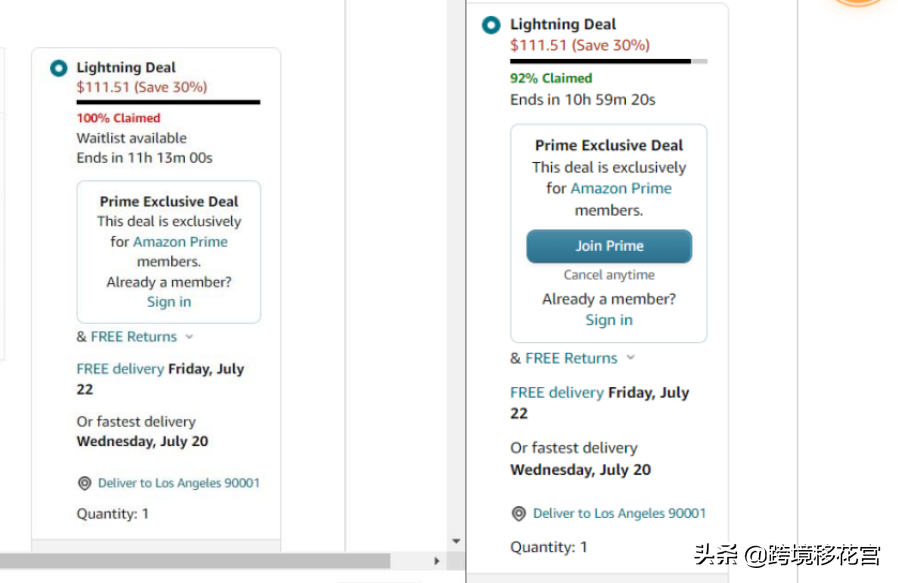Click the location pin icon in the Join Prime panel

[x=519, y=513]
